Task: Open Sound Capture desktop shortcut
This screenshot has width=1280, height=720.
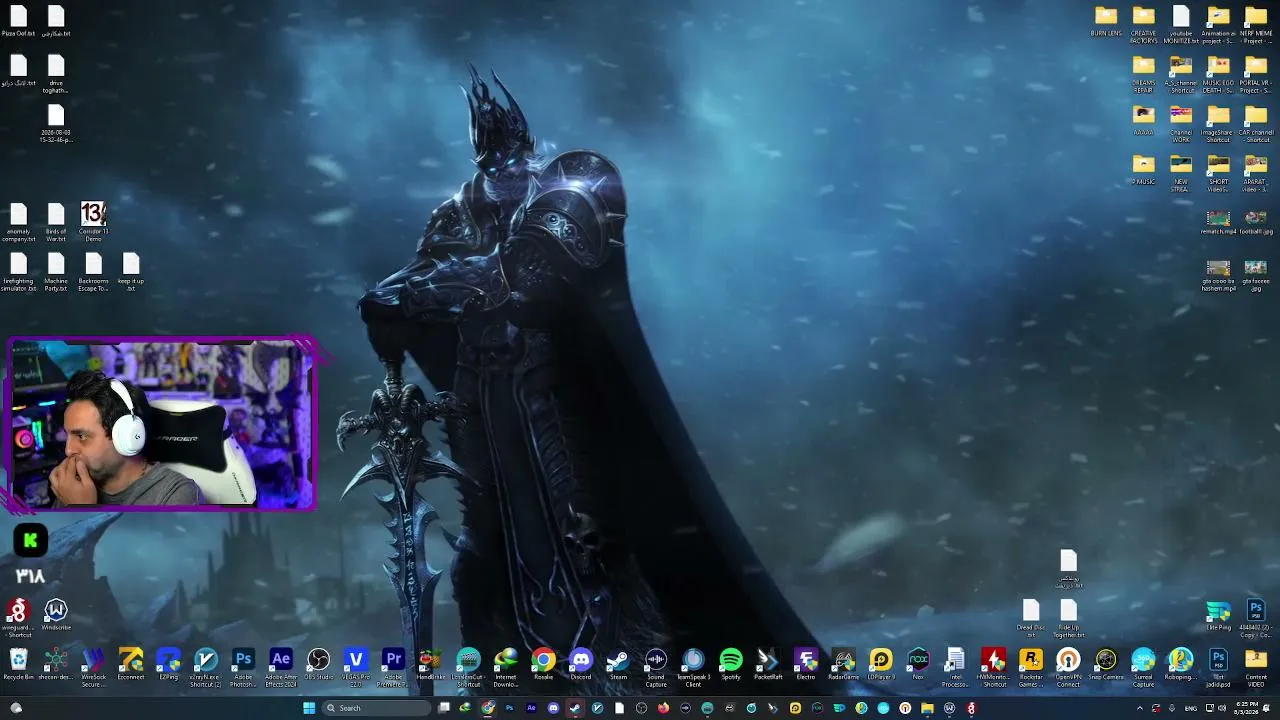Action: (x=656, y=667)
